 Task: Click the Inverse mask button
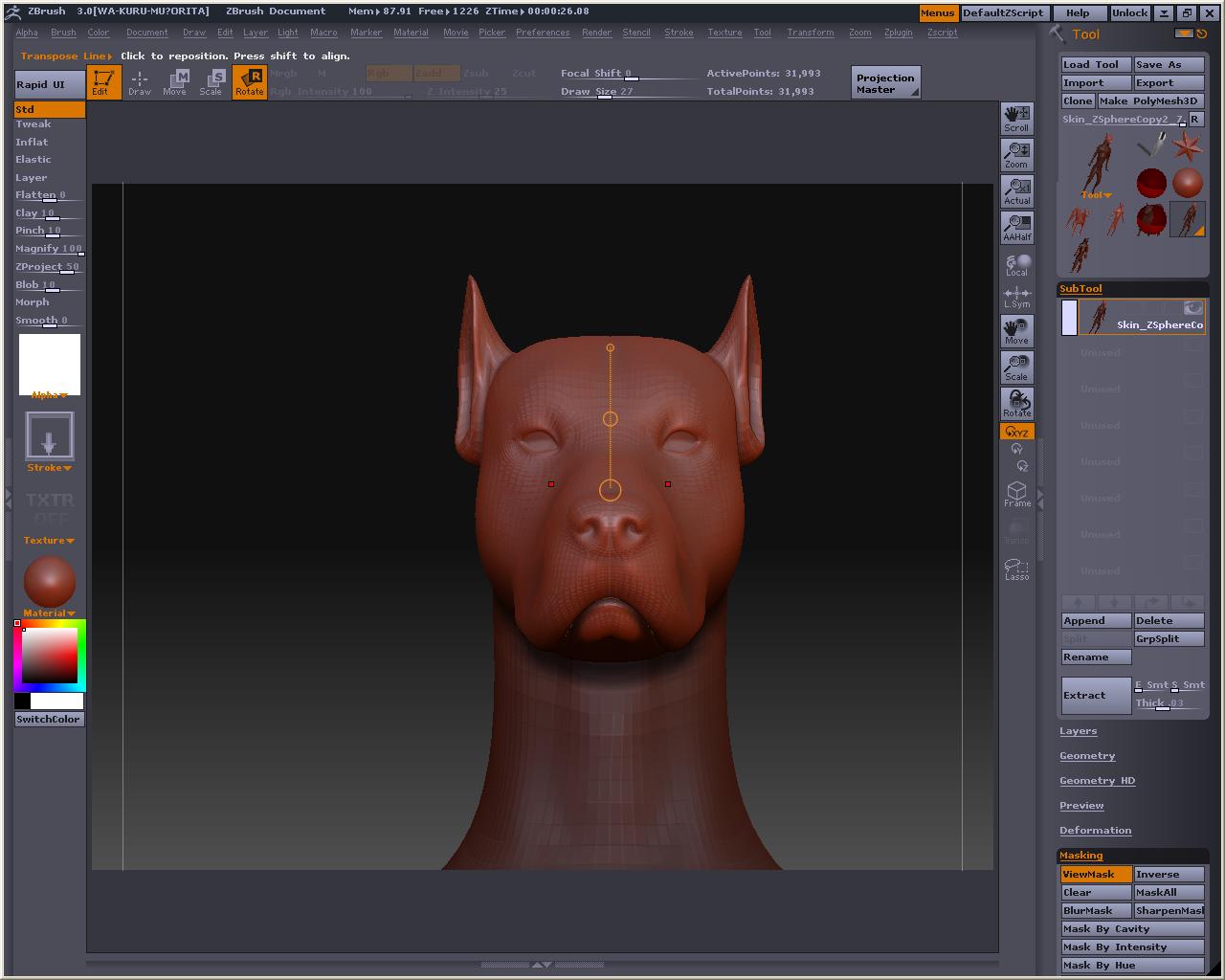[x=1169, y=874]
